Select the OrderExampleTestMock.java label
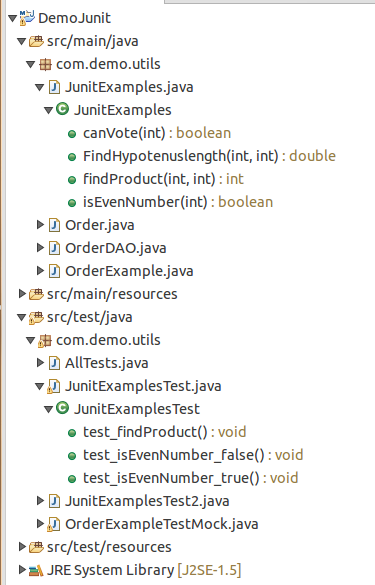 (162, 524)
